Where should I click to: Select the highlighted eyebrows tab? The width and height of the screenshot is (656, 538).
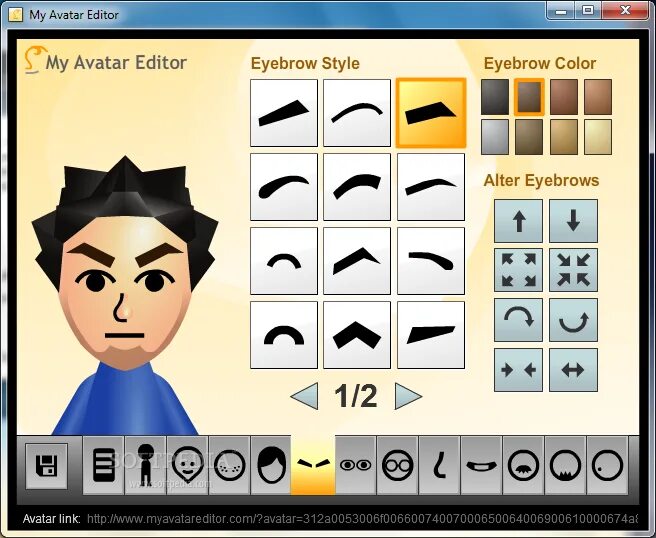coord(313,465)
